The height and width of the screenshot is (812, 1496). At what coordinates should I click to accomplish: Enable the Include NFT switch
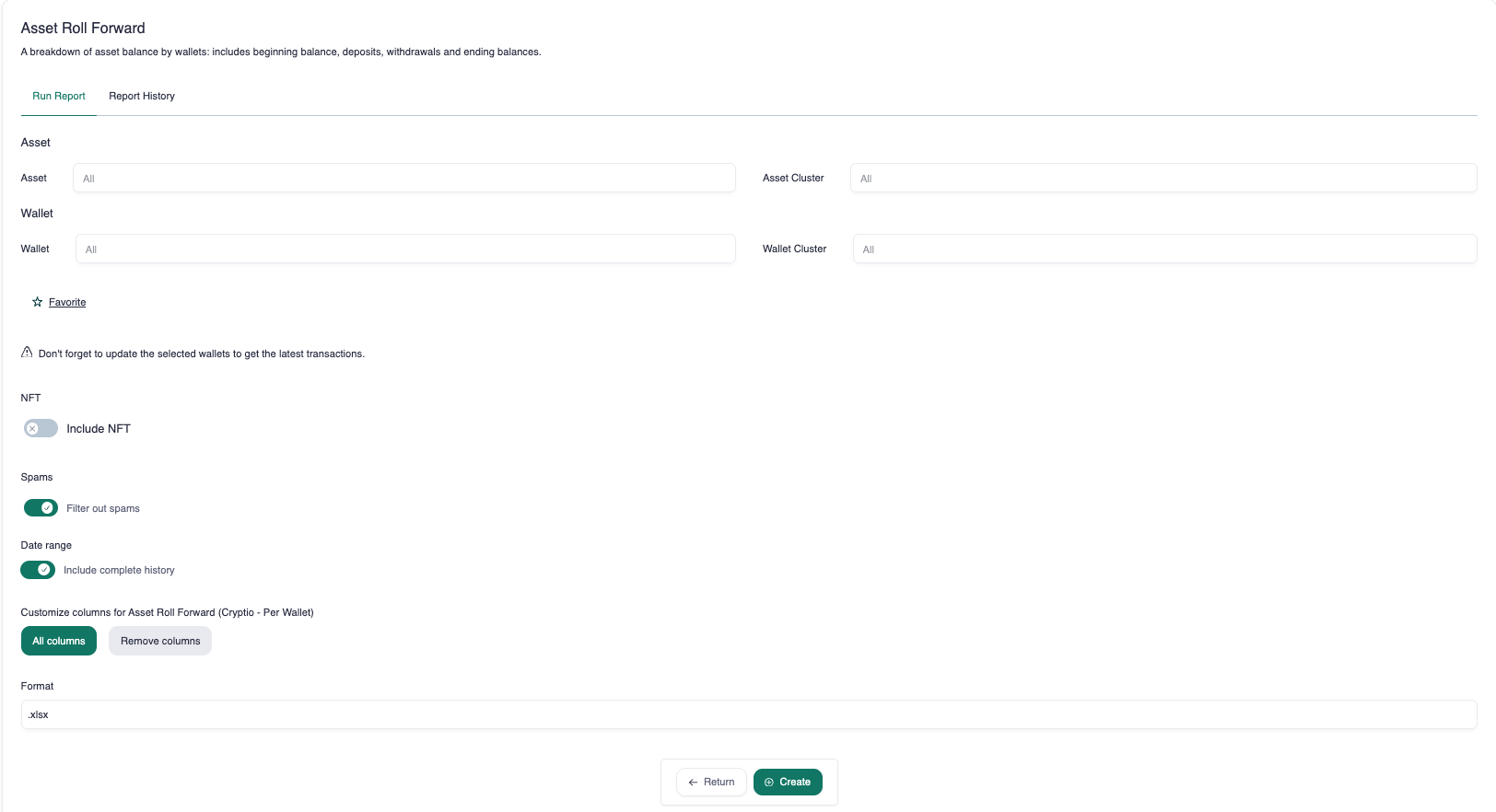(x=41, y=428)
